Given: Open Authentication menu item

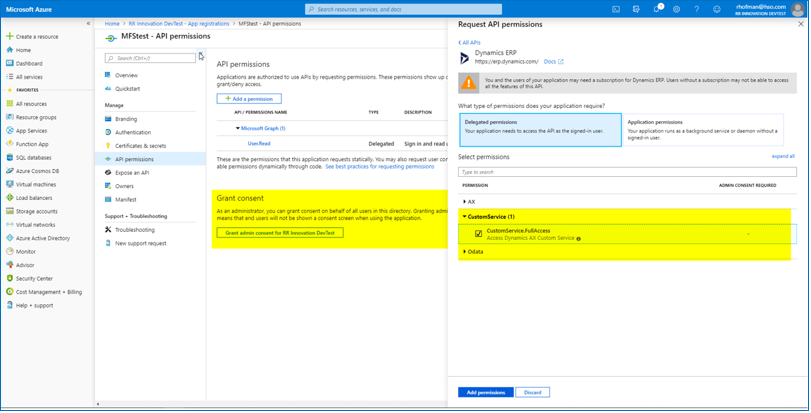Looking at the screenshot, I should coord(133,132).
